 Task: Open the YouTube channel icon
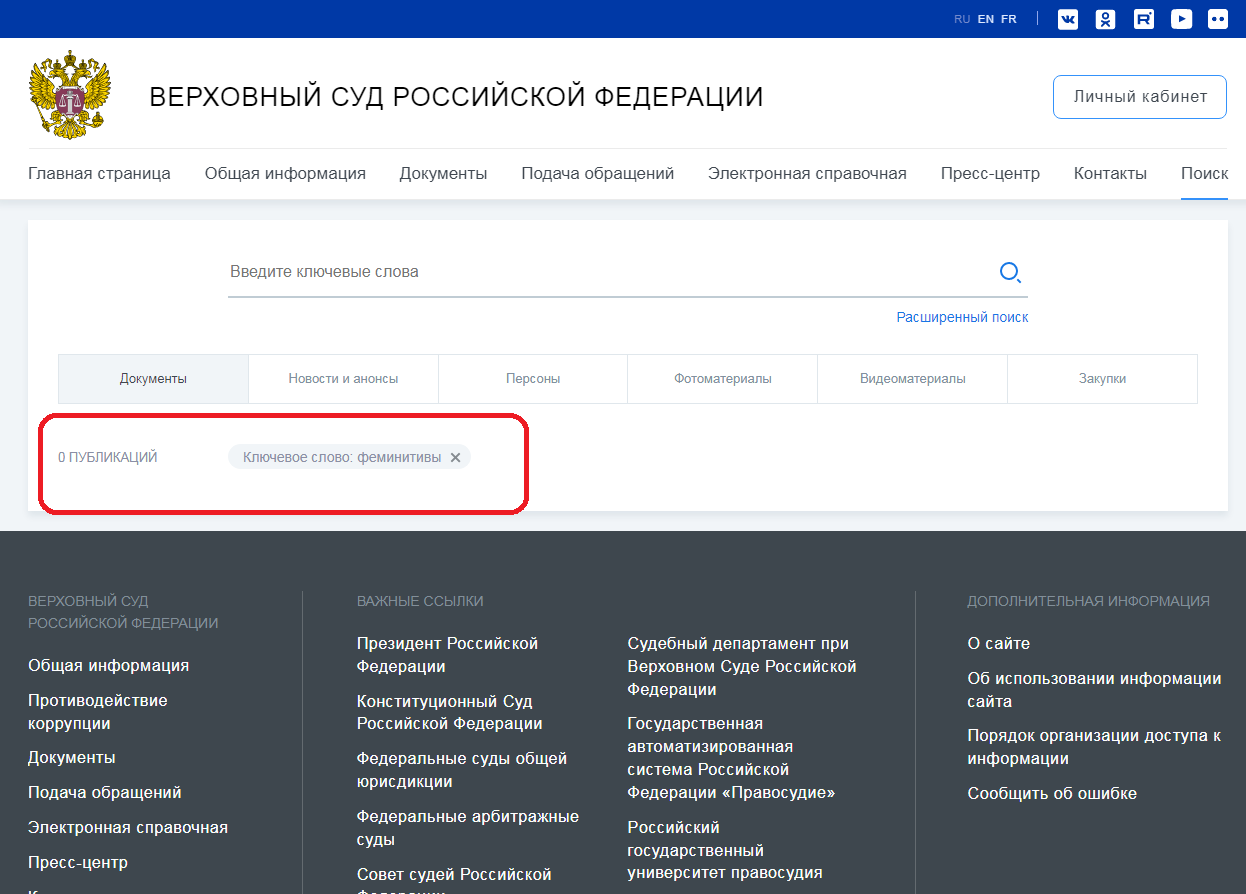click(x=1182, y=19)
